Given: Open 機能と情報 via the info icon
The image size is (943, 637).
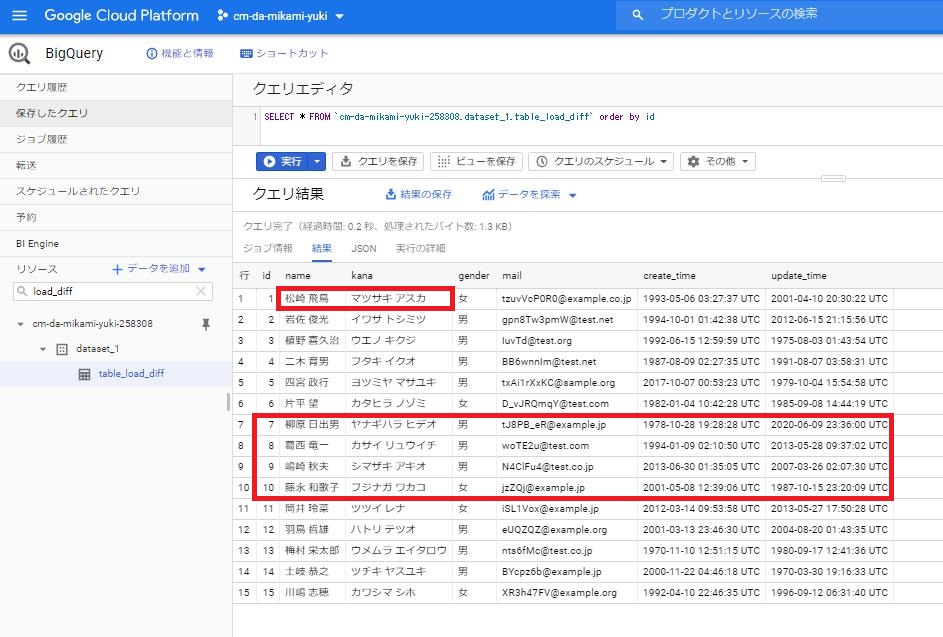Looking at the screenshot, I should point(151,55).
